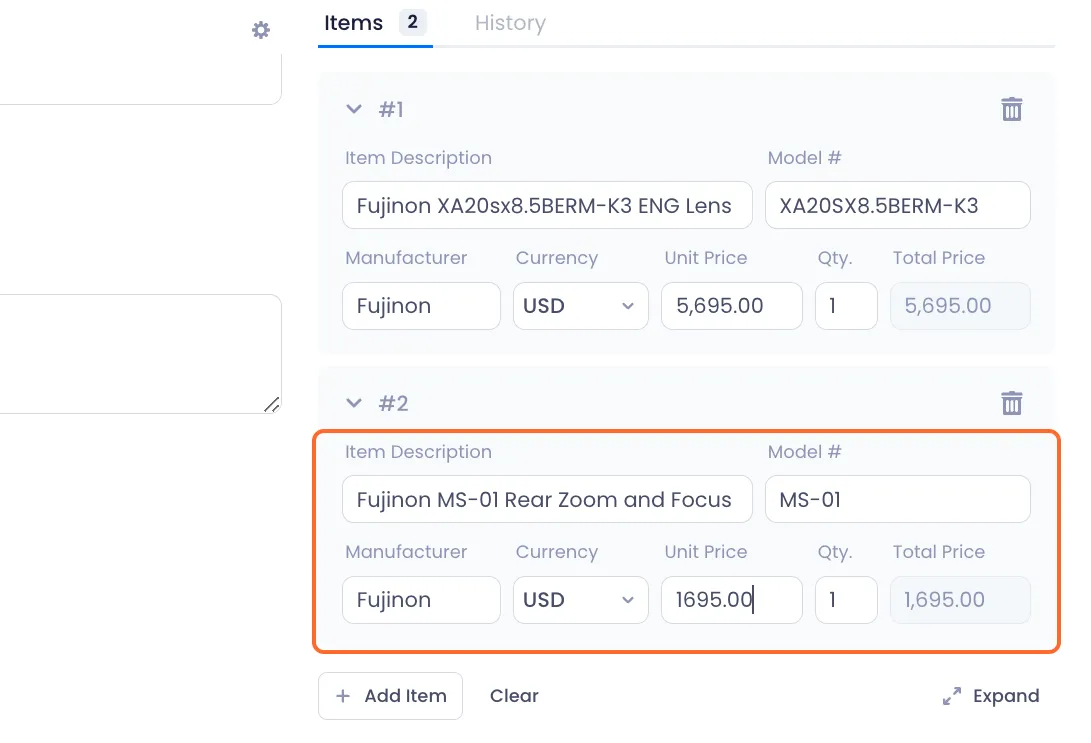Image resolution: width=1091 pixels, height=743 pixels.
Task: Collapse item #1 with chevron
Action: [354, 109]
